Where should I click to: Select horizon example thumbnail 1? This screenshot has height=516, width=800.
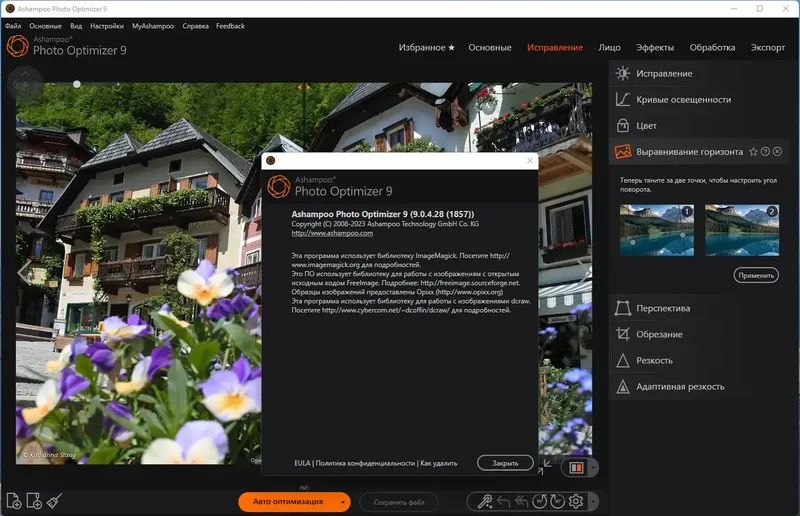click(x=657, y=230)
